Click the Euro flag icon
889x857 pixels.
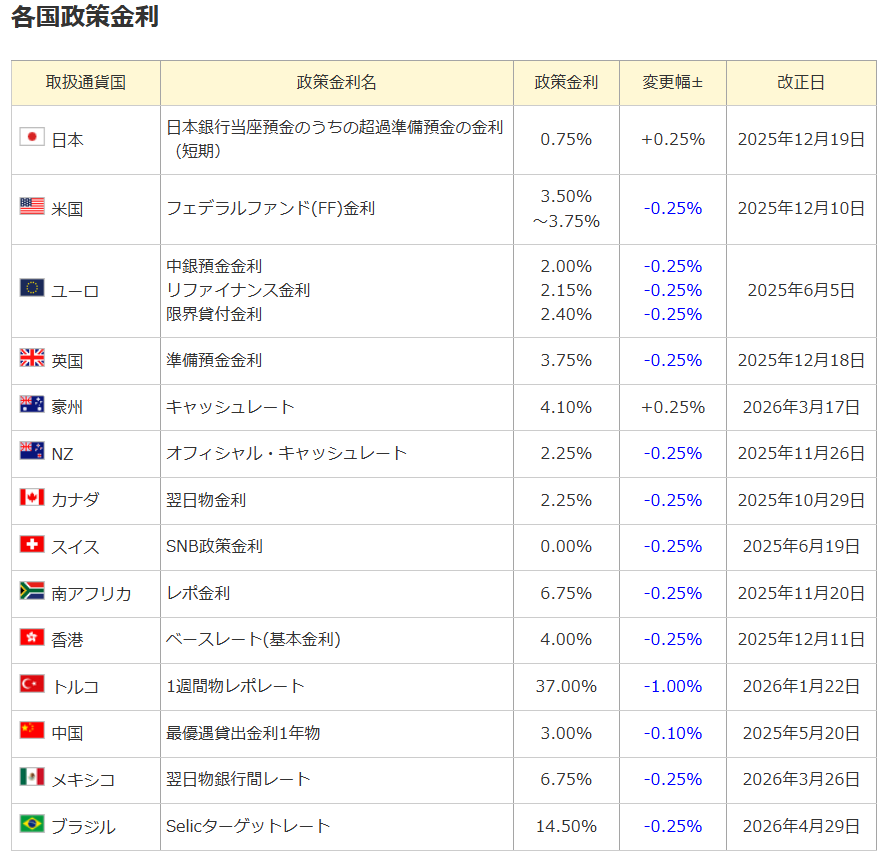tap(32, 288)
